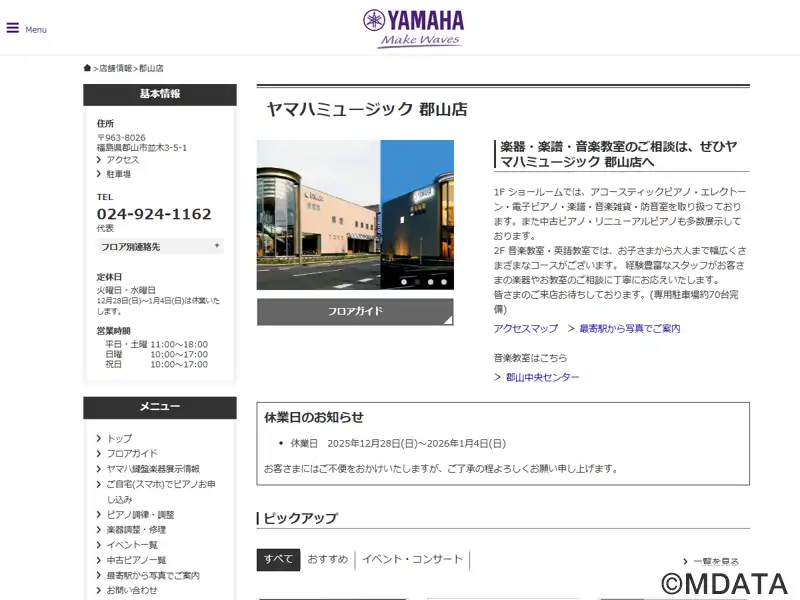Open 店舗情報 breadcrumb link
The image size is (800, 600).
click(x=115, y=68)
